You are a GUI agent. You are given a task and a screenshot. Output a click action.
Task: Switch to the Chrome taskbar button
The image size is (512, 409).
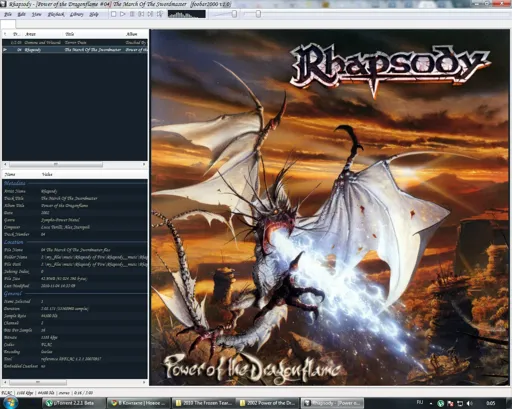(x=139, y=403)
